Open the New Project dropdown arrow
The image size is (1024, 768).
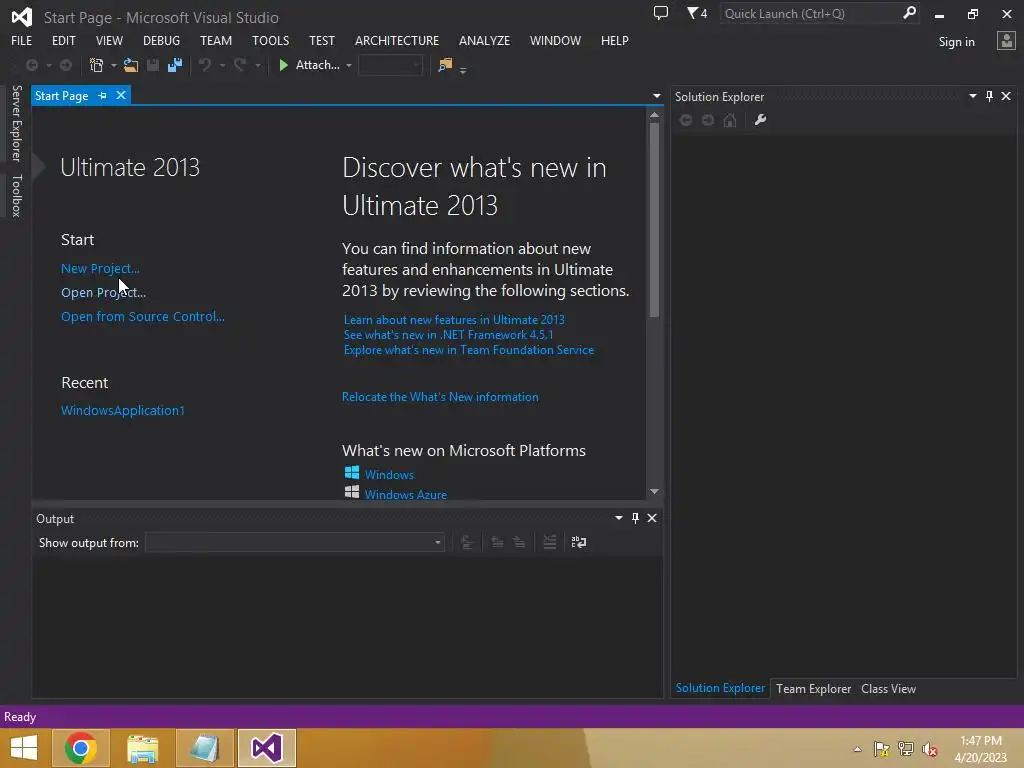(x=114, y=65)
